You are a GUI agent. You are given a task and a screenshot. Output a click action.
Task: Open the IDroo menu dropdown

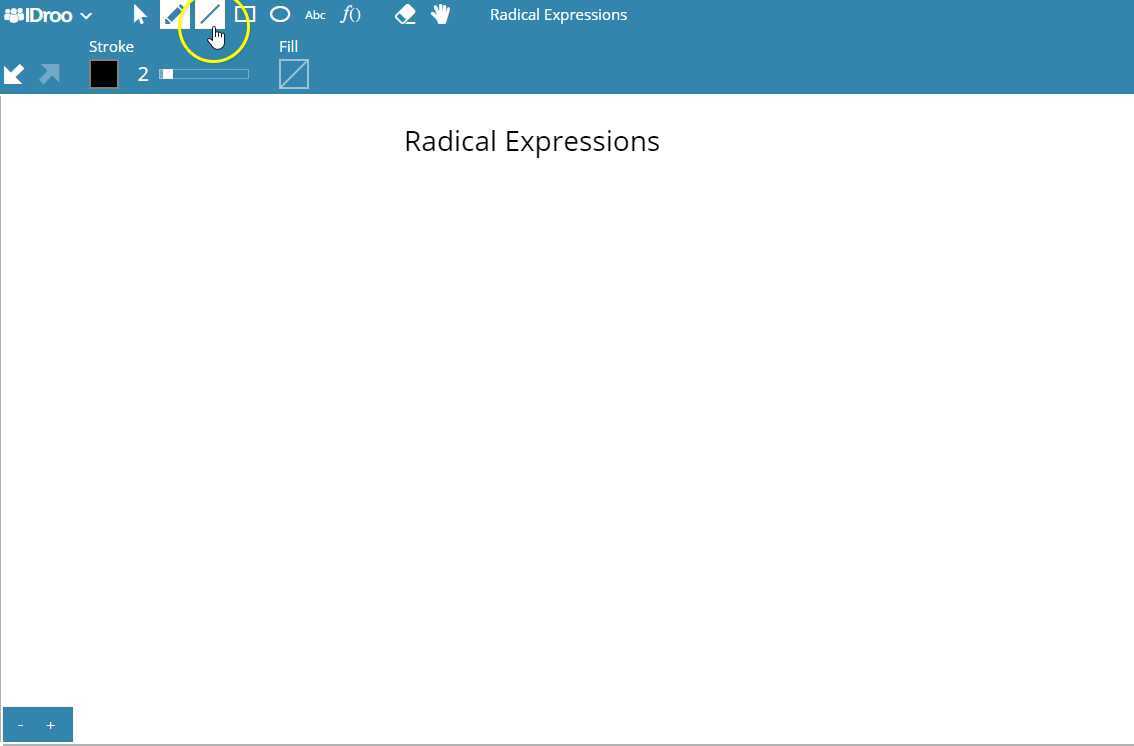coord(86,14)
